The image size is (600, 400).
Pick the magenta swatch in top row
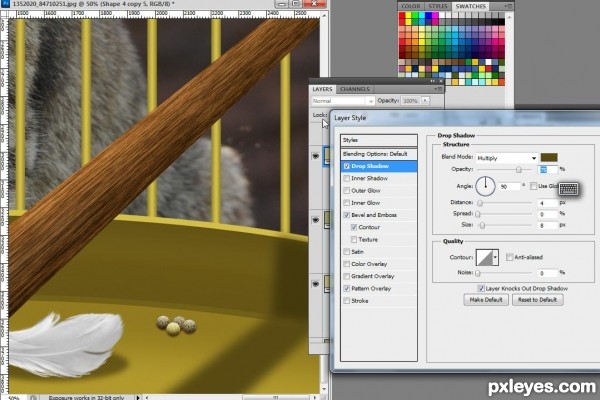pos(435,15)
